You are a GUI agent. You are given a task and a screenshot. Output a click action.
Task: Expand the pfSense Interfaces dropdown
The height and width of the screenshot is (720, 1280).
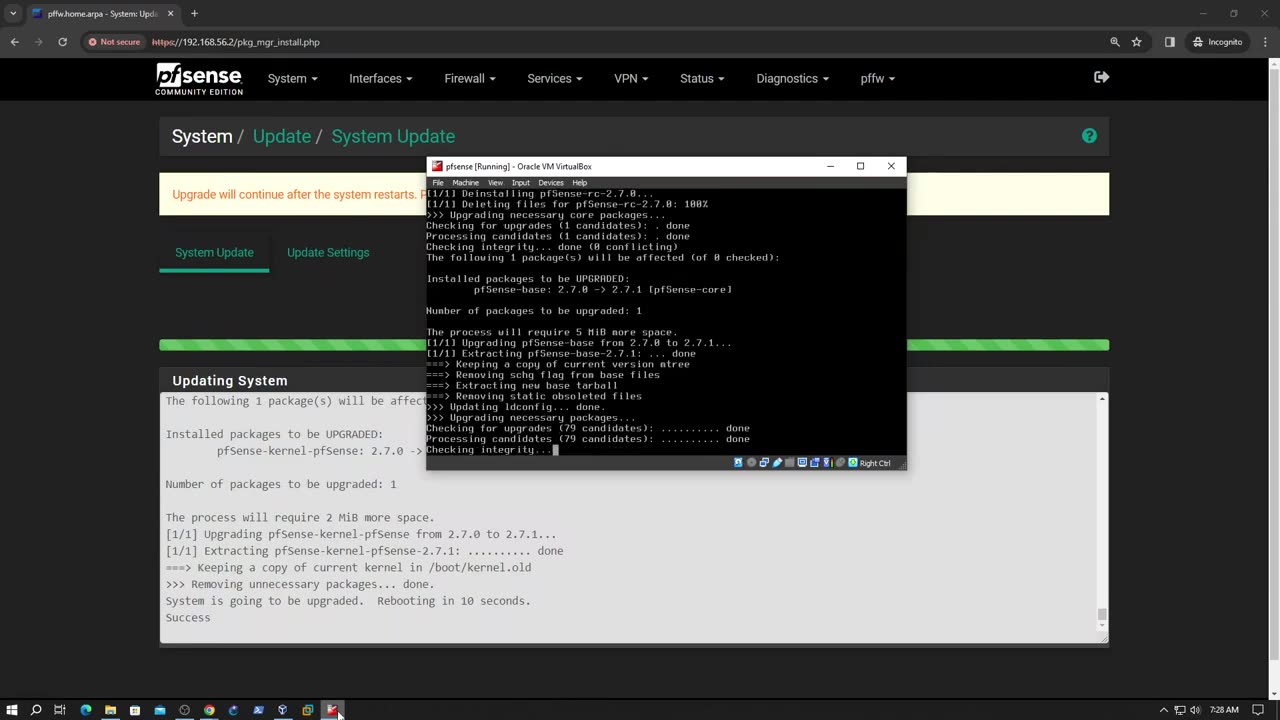[x=381, y=79]
